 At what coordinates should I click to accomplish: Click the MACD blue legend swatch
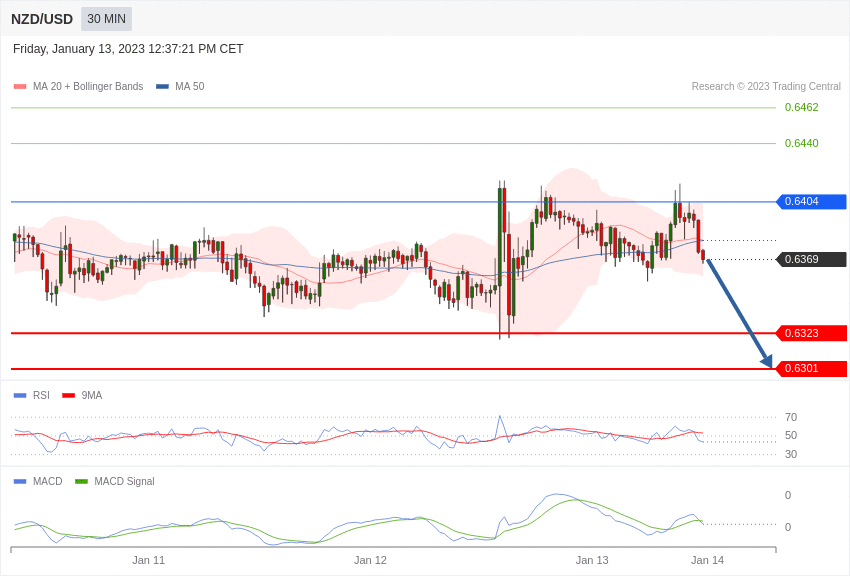click(20, 481)
